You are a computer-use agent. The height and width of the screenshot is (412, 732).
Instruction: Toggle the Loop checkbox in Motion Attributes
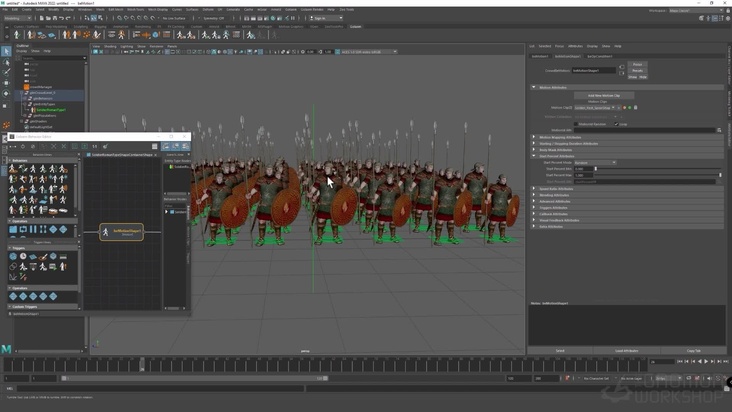click(617, 124)
